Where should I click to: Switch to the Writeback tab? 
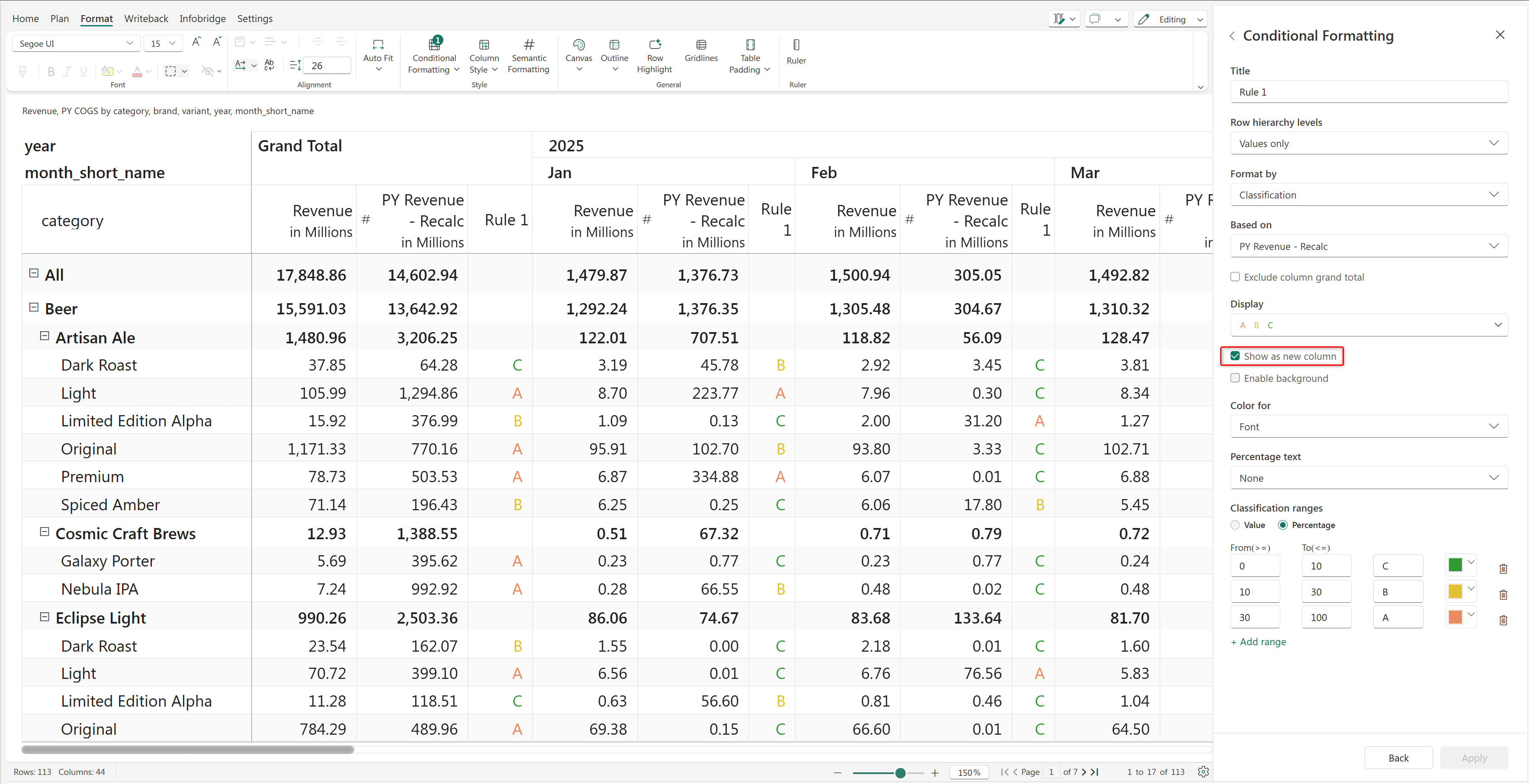click(146, 19)
